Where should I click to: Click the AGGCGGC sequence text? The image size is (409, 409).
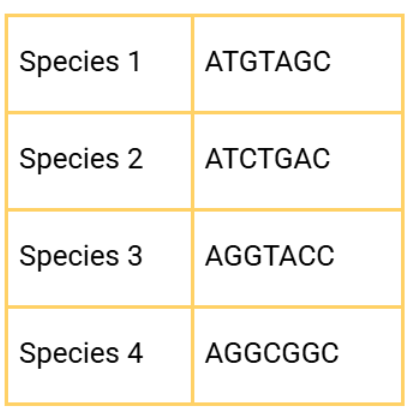(x=272, y=353)
